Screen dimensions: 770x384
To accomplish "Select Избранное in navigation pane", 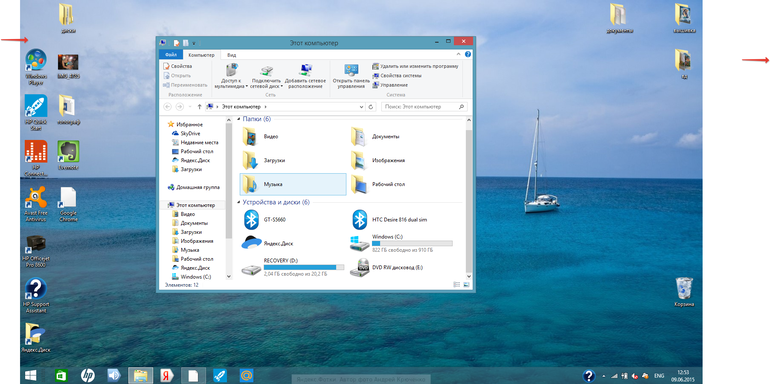I will point(186,124).
